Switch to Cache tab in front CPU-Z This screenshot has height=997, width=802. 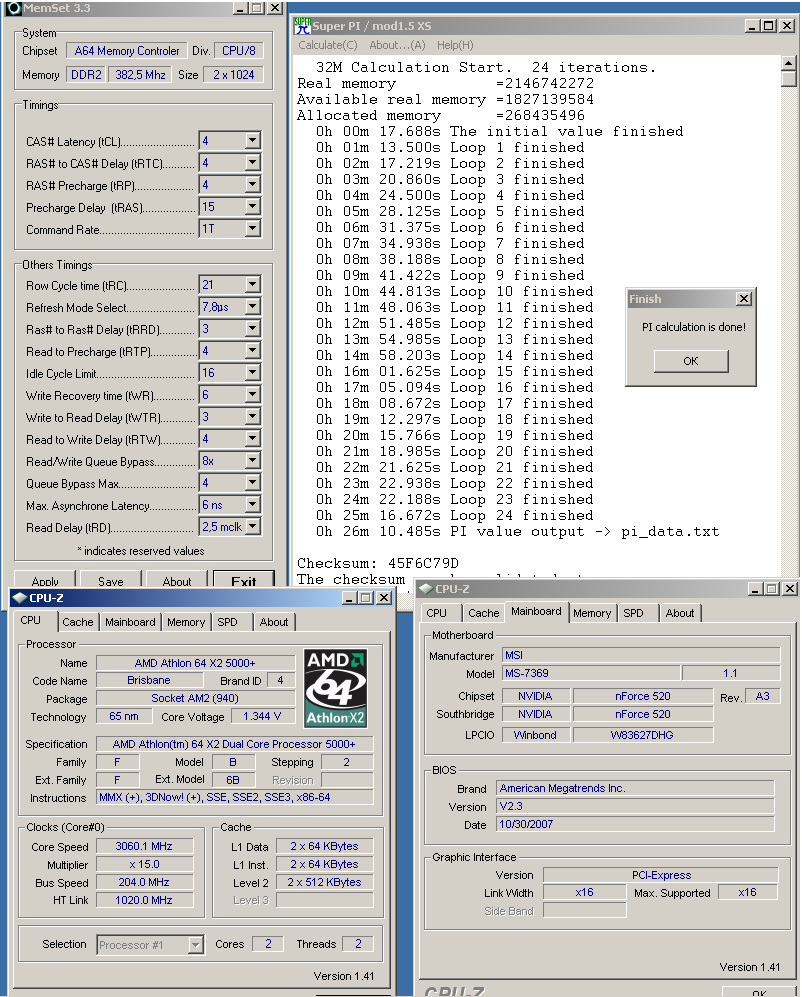coord(78,622)
